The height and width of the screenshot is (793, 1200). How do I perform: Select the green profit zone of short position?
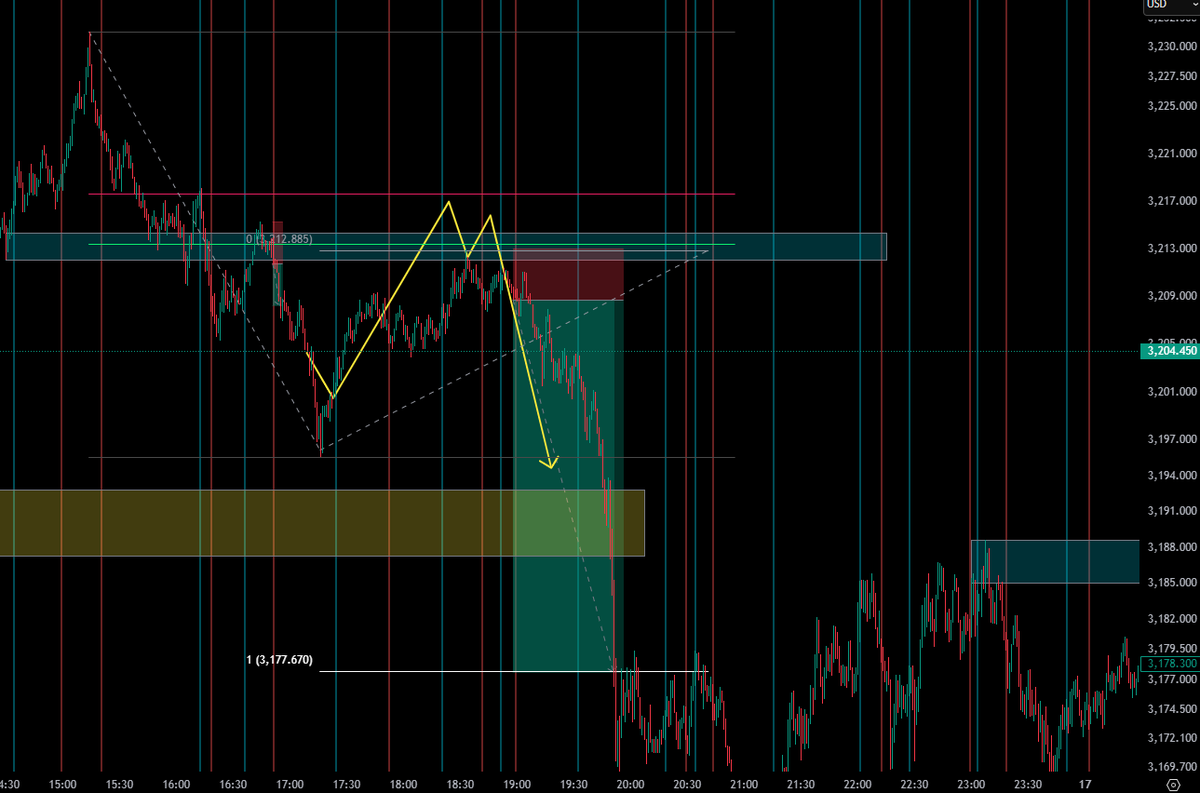[x=568, y=485]
